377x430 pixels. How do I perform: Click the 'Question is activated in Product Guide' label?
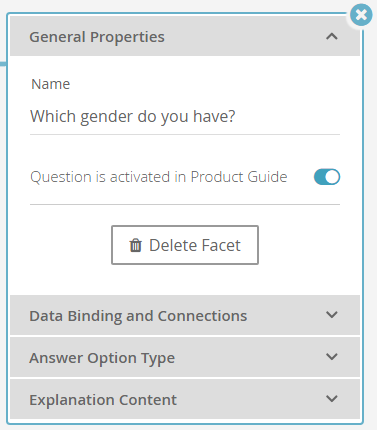[159, 177]
